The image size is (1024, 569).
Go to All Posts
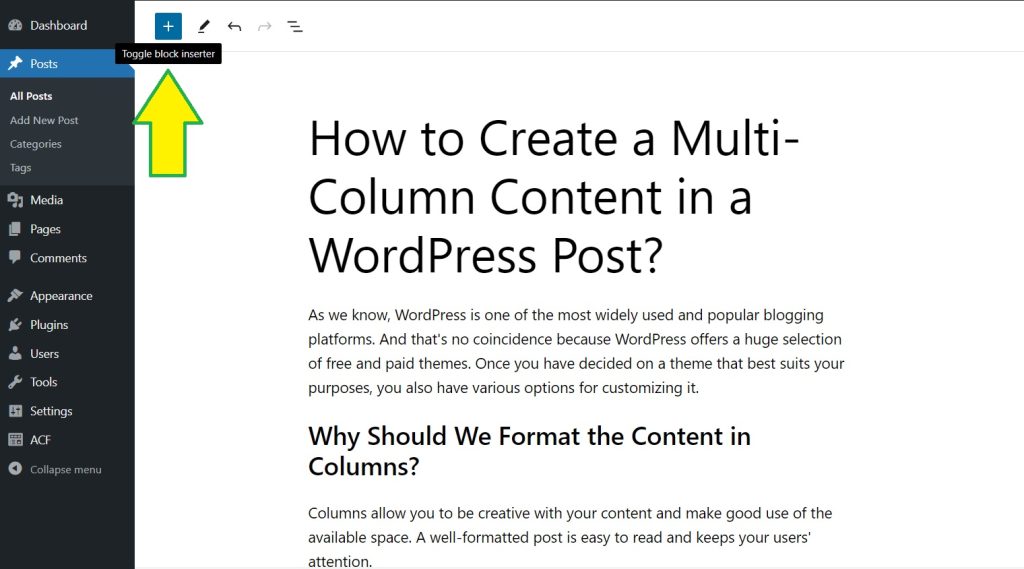31,96
